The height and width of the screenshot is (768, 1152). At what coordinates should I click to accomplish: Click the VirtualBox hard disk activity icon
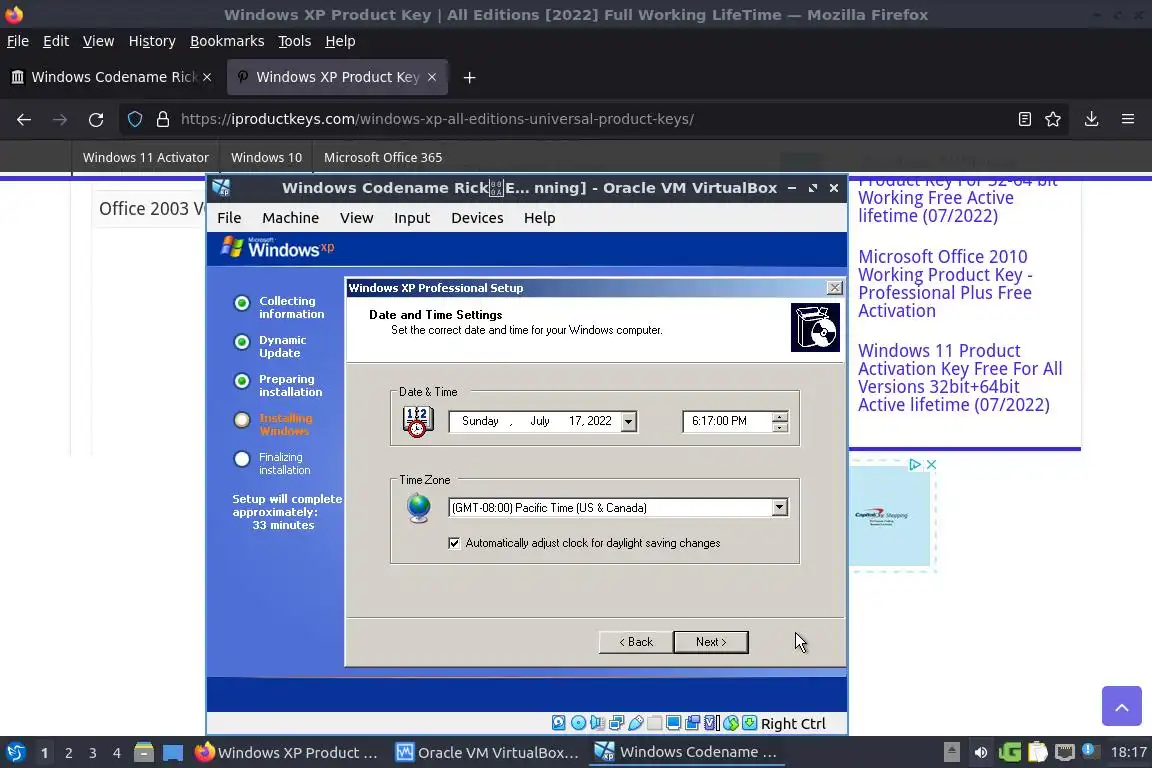pyautogui.click(x=559, y=723)
